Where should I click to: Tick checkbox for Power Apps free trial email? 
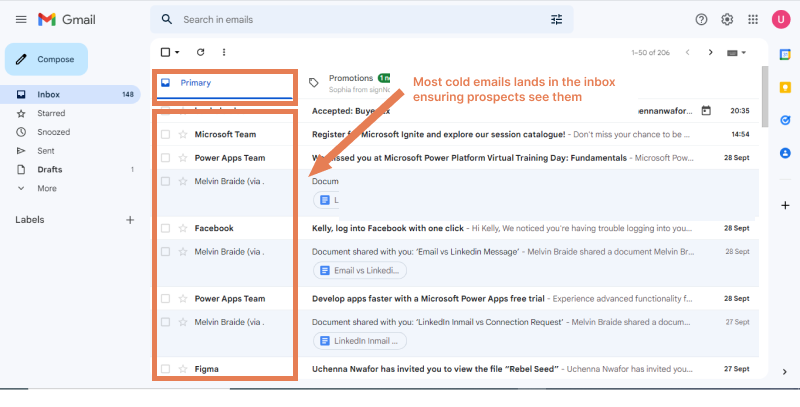point(165,299)
